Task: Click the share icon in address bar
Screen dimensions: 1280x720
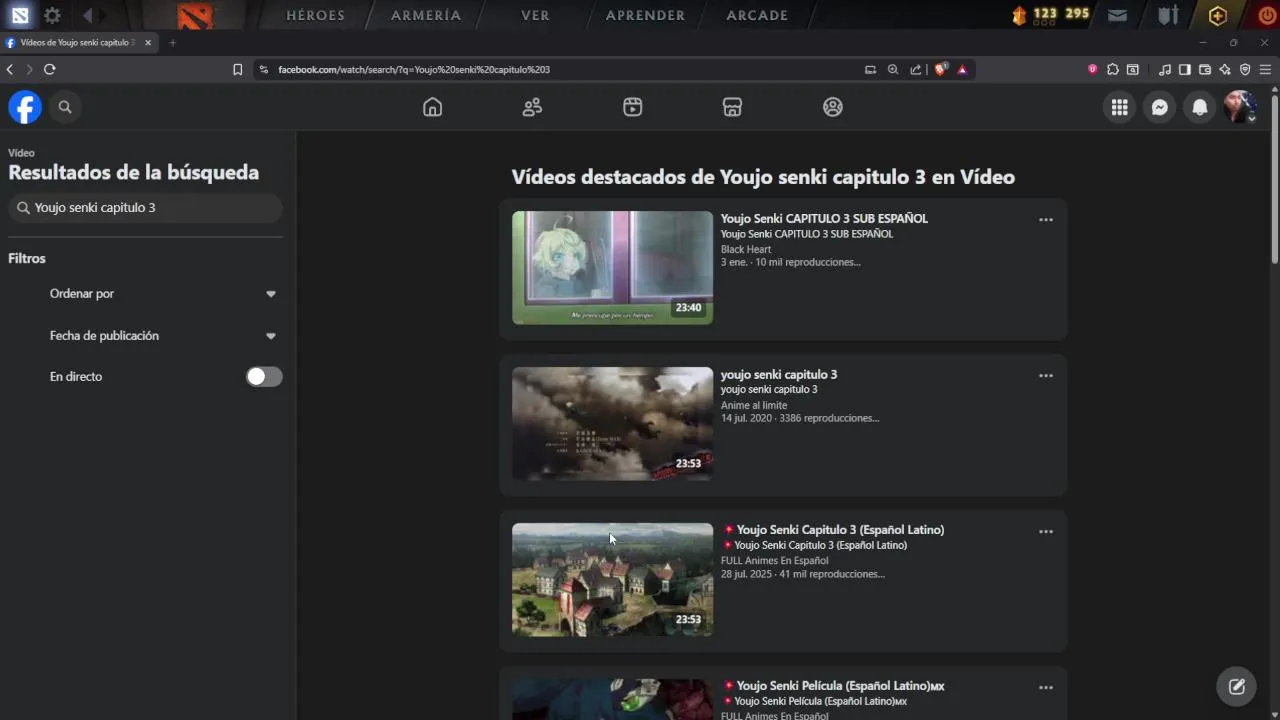Action: click(x=916, y=69)
